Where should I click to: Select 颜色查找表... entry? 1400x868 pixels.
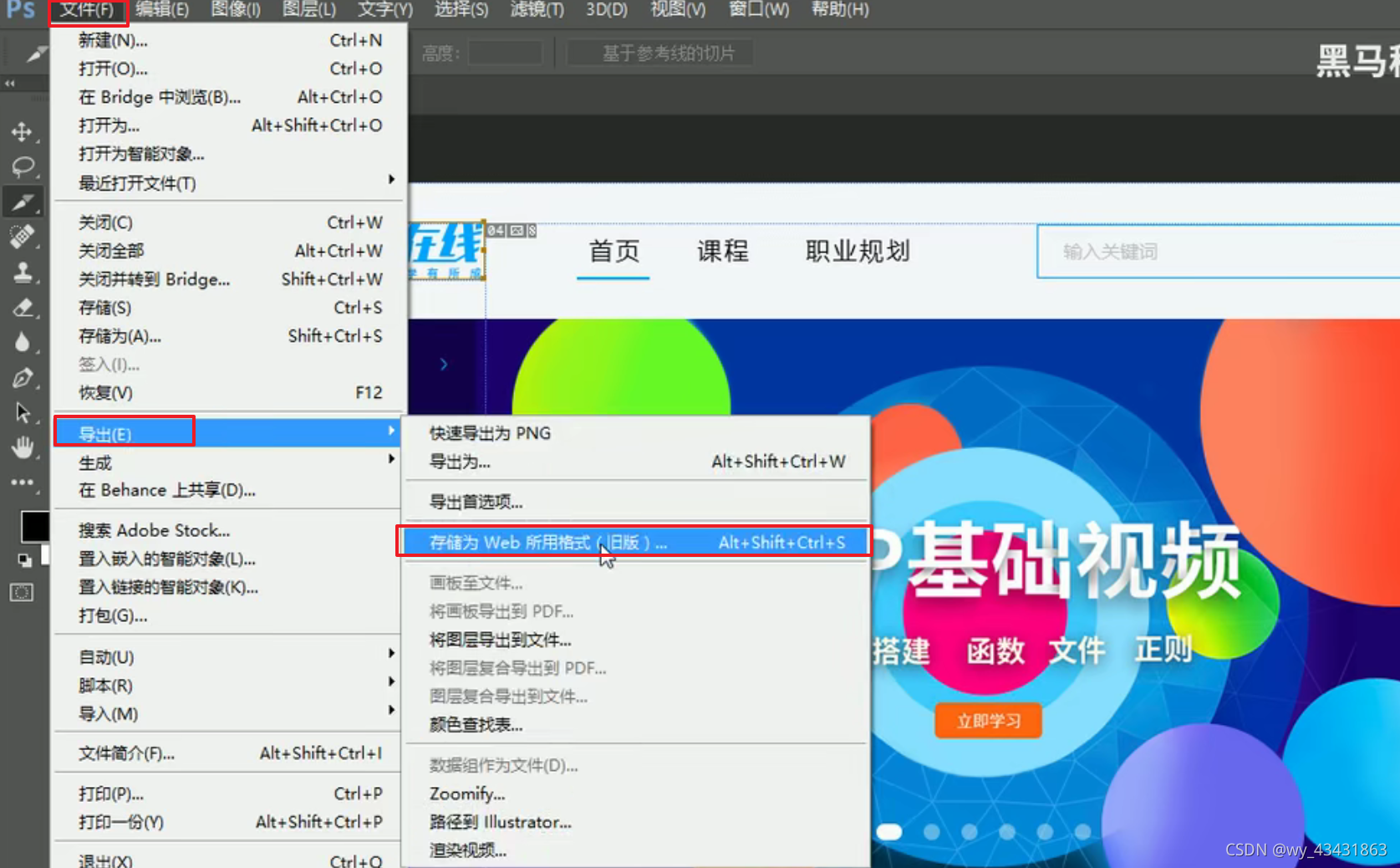636,725
